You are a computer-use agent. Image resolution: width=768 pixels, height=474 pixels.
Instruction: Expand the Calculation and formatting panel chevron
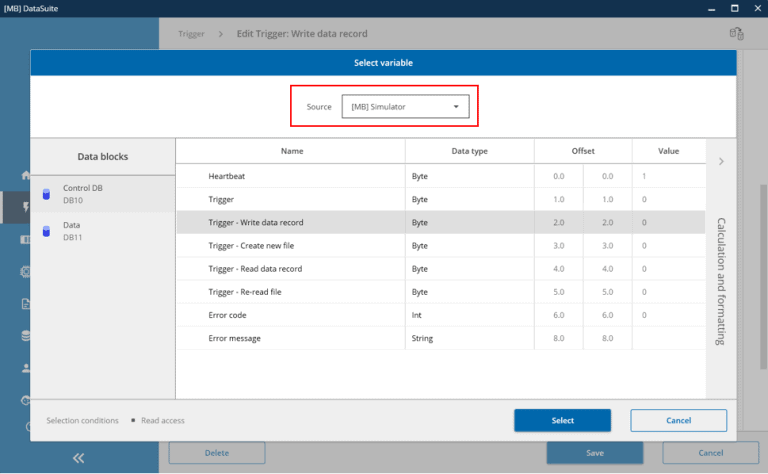(x=721, y=162)
